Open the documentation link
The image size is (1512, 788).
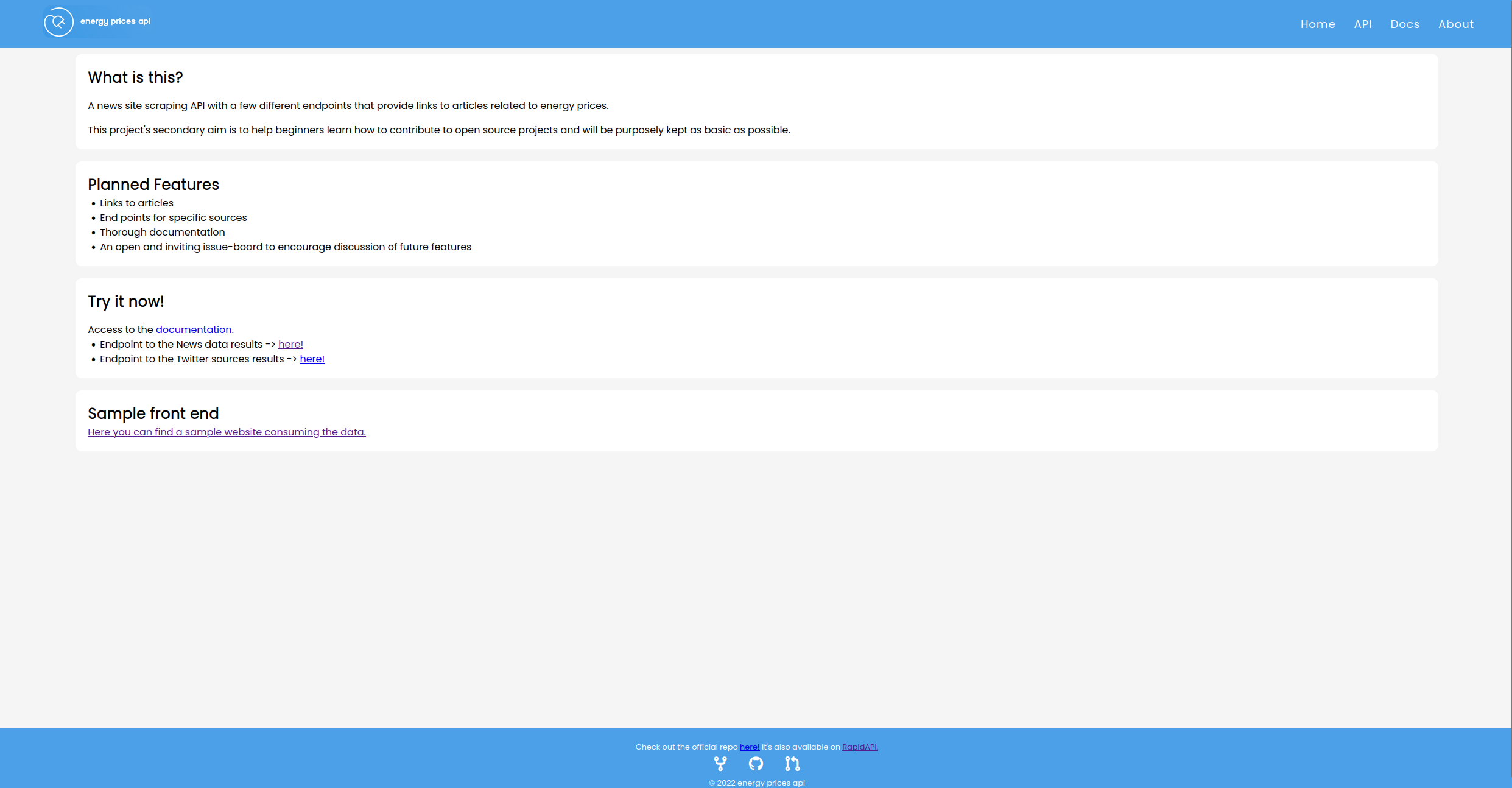tap(194, 329)
